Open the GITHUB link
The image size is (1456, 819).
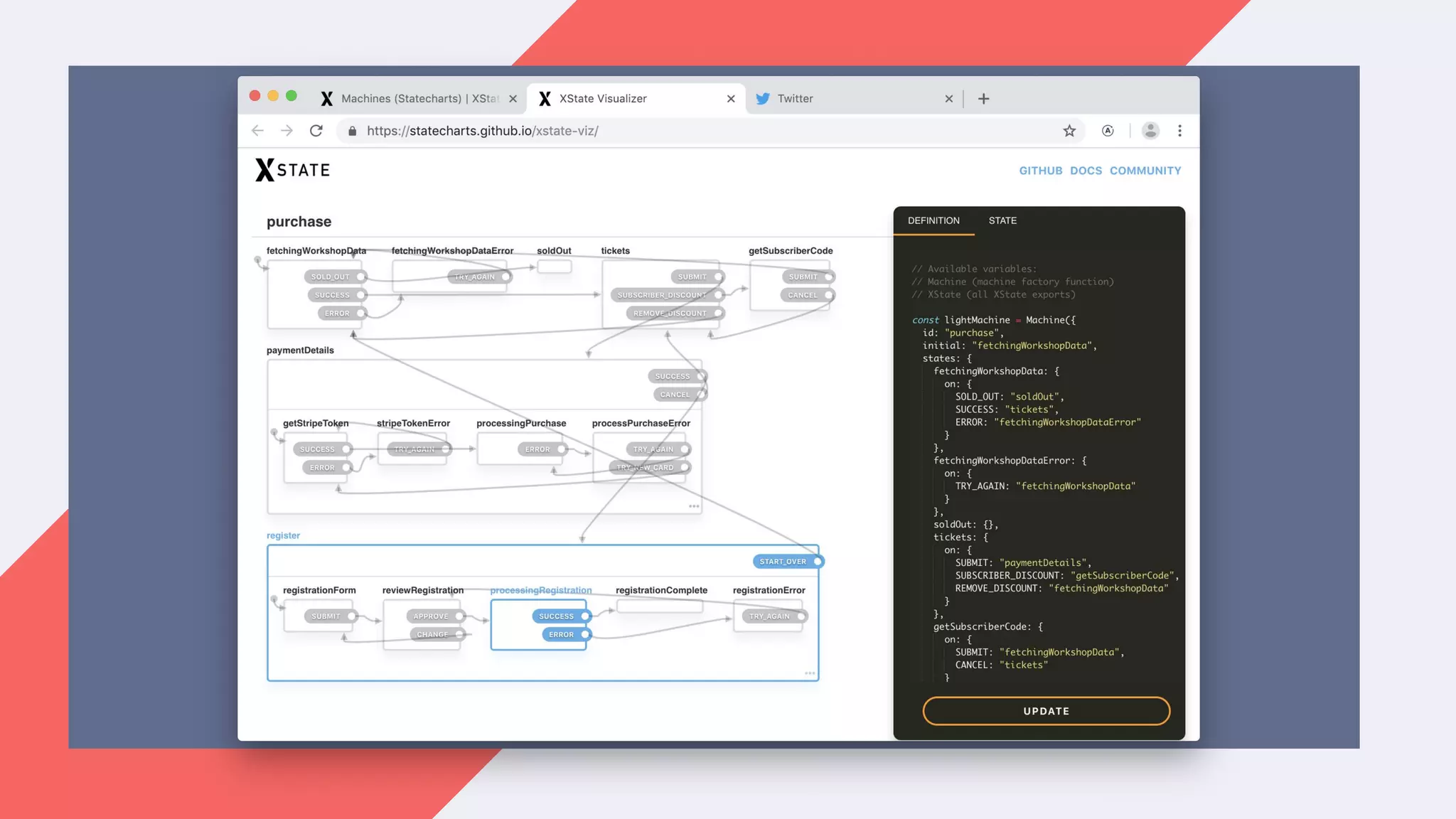pos(1040,171)
